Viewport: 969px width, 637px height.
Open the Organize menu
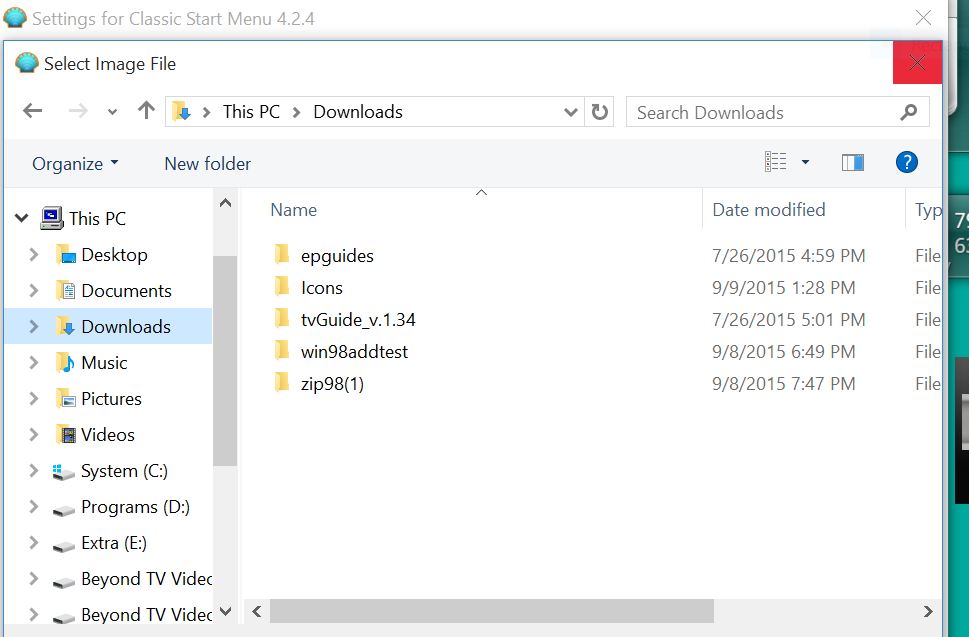(75, 164)
